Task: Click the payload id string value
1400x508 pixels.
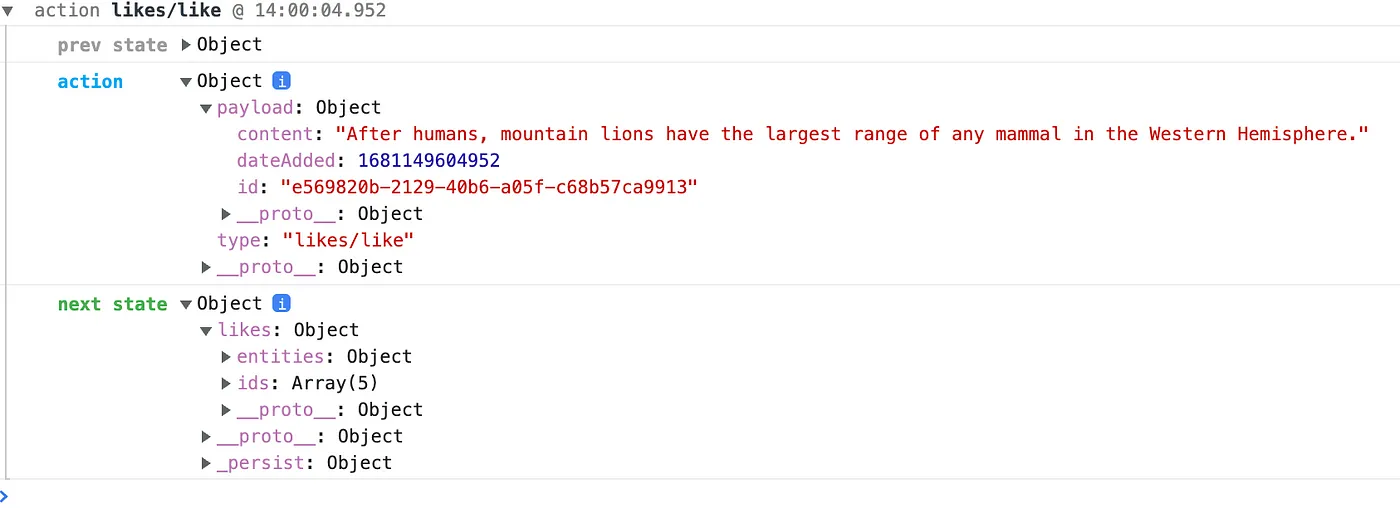Action: tap(487, 187)
